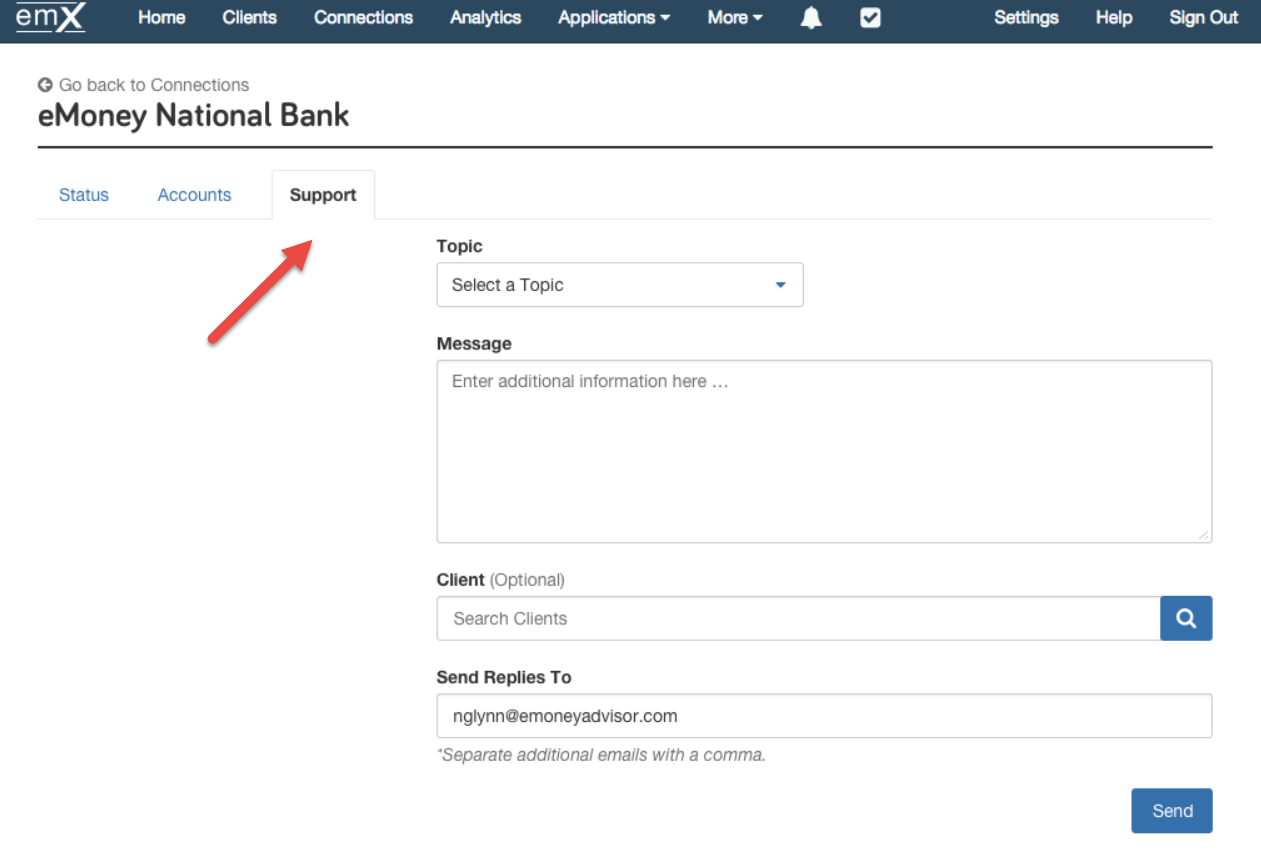Open Settings

click(1026, 17)
